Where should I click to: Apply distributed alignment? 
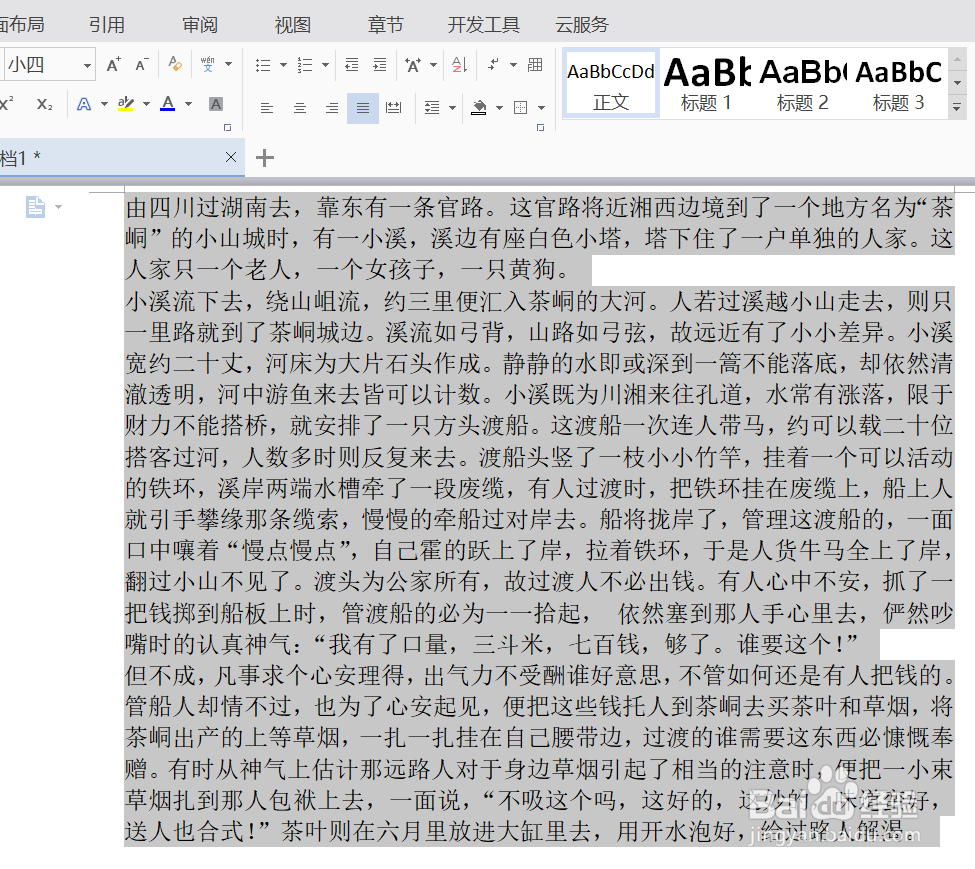coord(394,108)
